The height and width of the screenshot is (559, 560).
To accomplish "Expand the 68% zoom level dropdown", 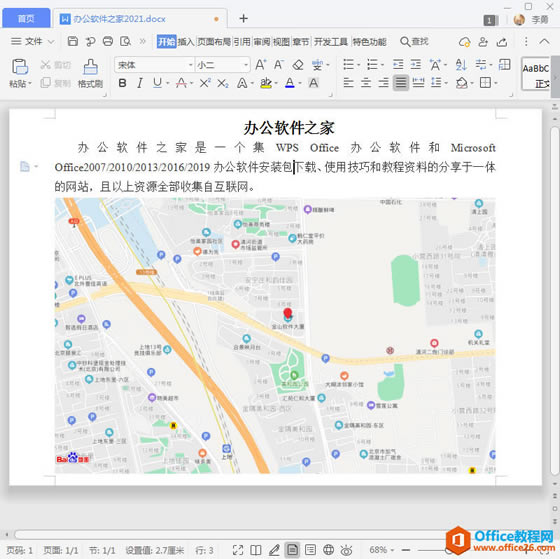I will (x=381, y=550).
